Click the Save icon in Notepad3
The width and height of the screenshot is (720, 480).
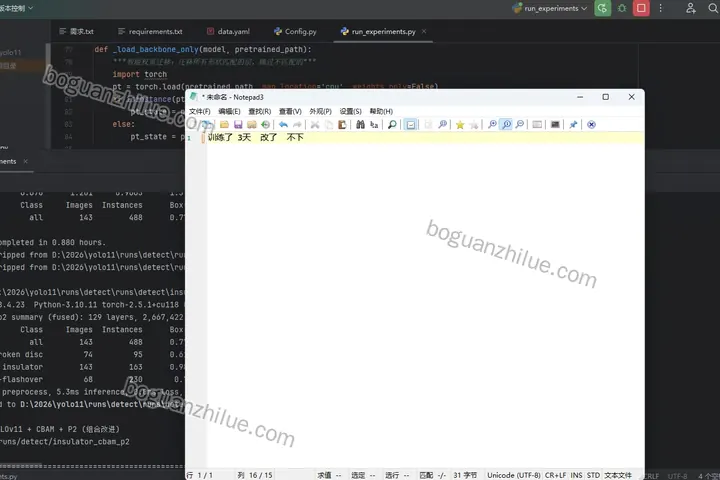point(238,124)
